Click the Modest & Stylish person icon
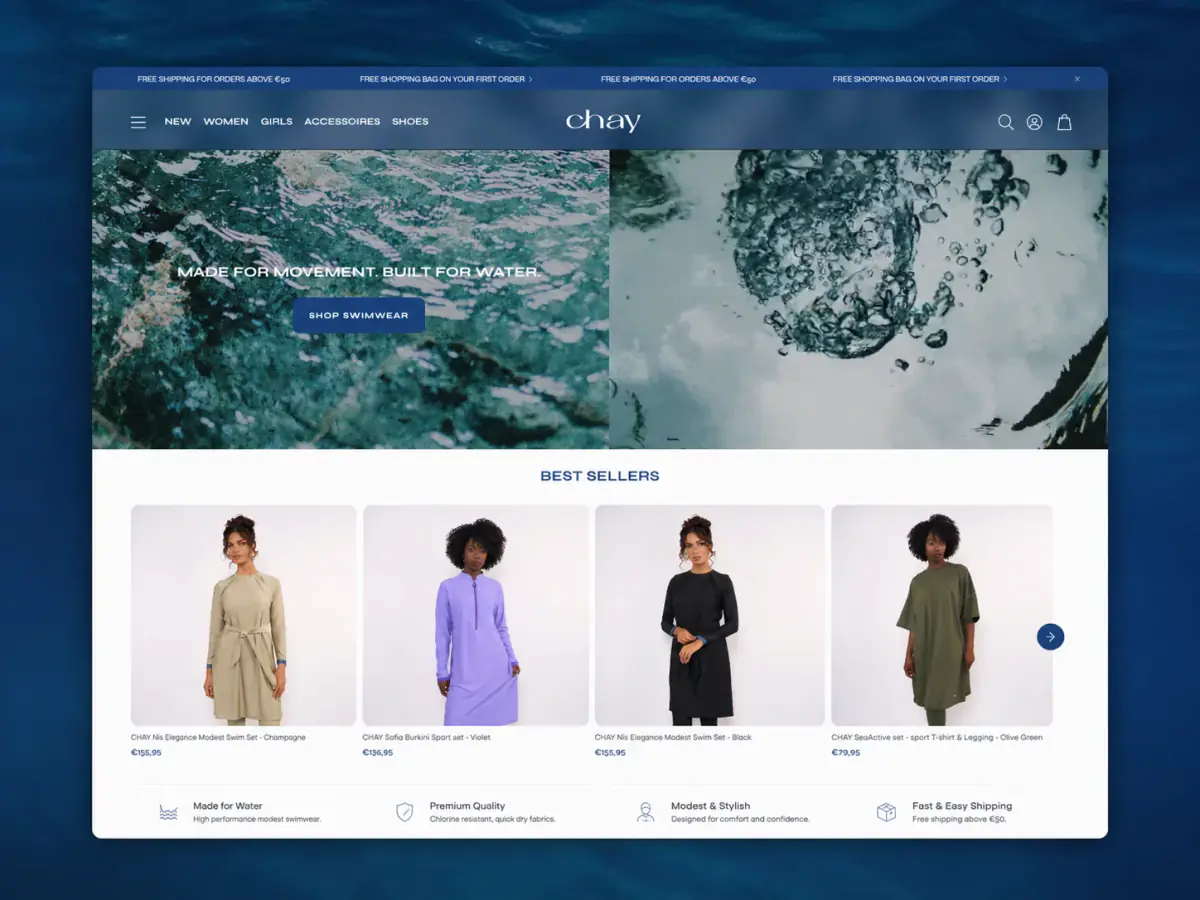Viewport: 1200px width, 900px height. pyautogui.click(x=646, y=812)
